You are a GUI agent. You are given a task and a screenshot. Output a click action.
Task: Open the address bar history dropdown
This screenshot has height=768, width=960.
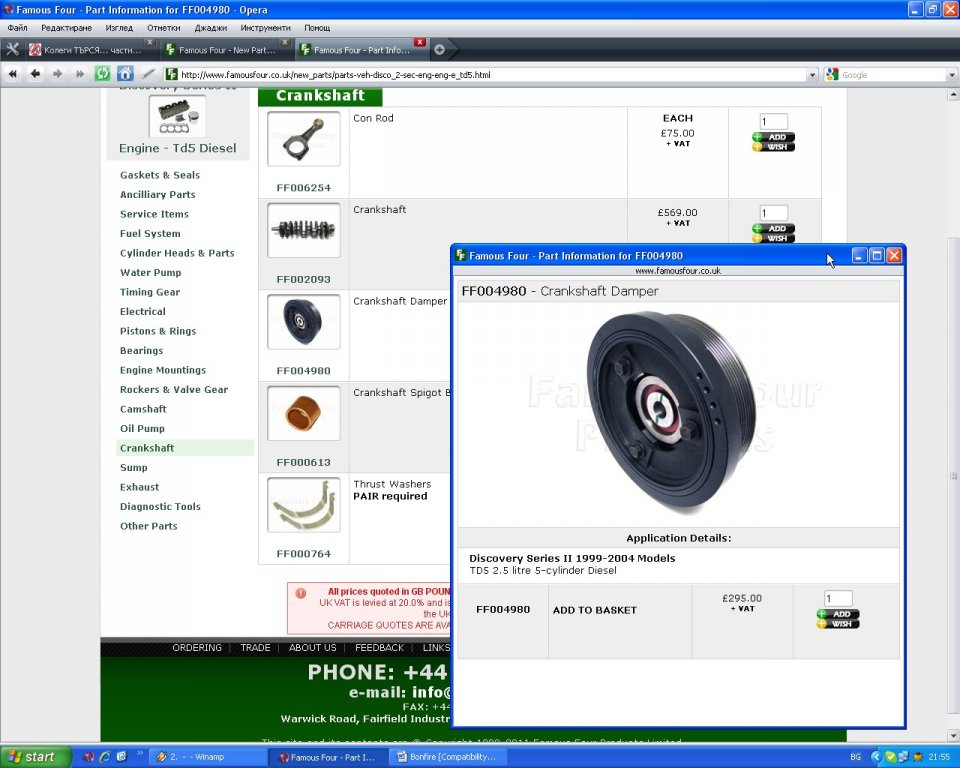point(812,75)
